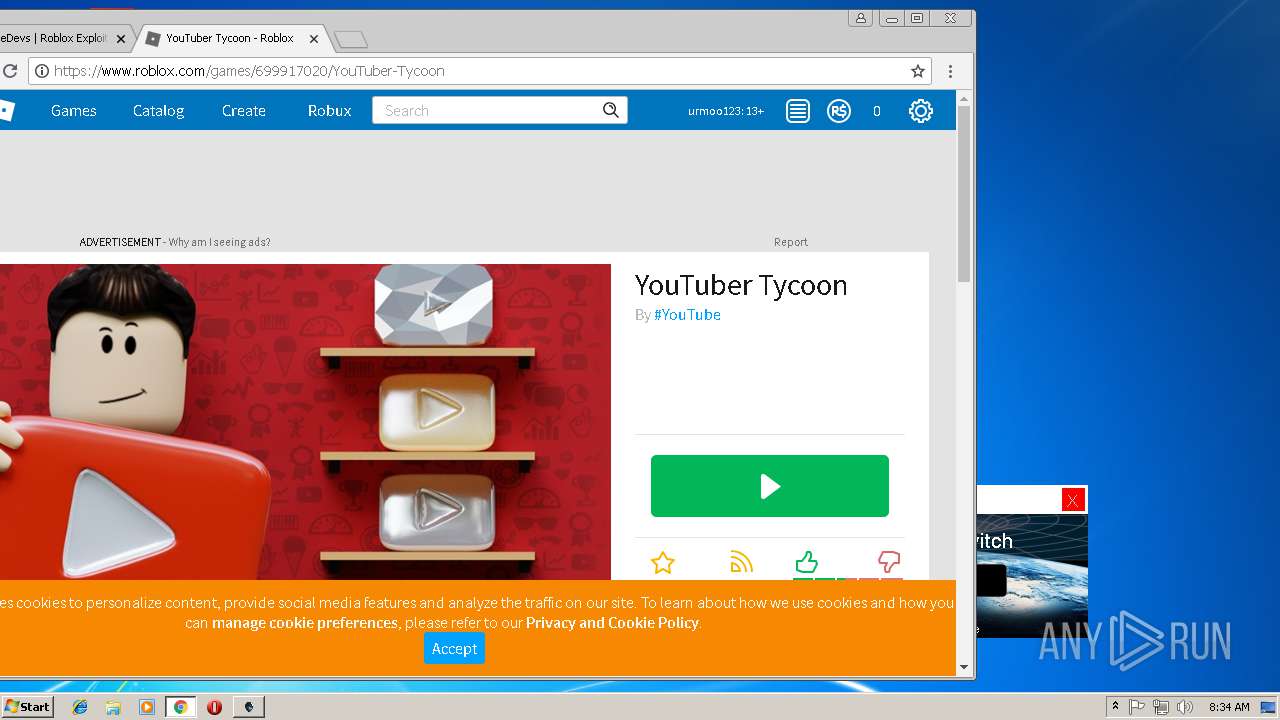Close the YouTuber Tycoon tab
1280x720 pixels.
314,39
